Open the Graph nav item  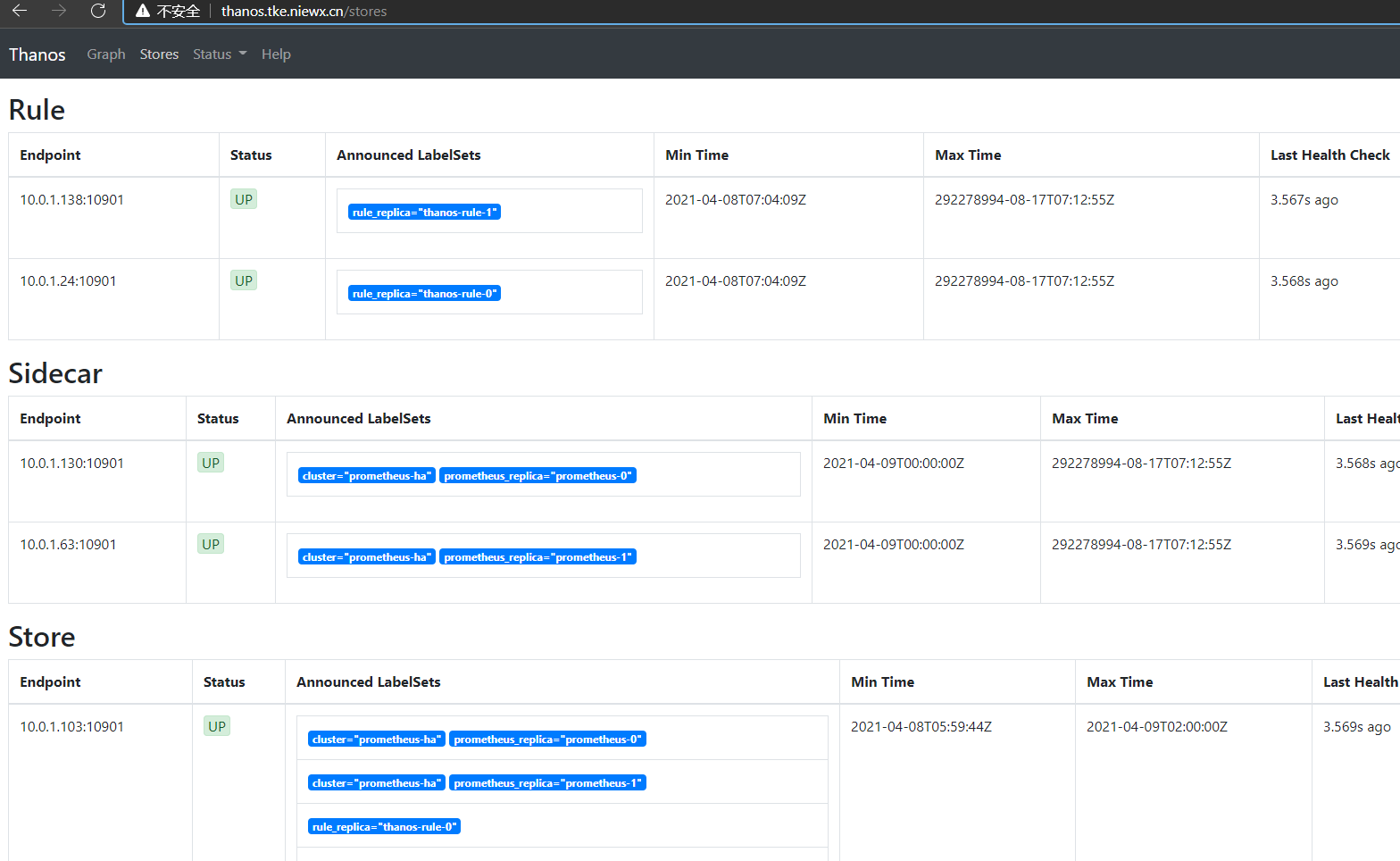[x=106, y=54]
